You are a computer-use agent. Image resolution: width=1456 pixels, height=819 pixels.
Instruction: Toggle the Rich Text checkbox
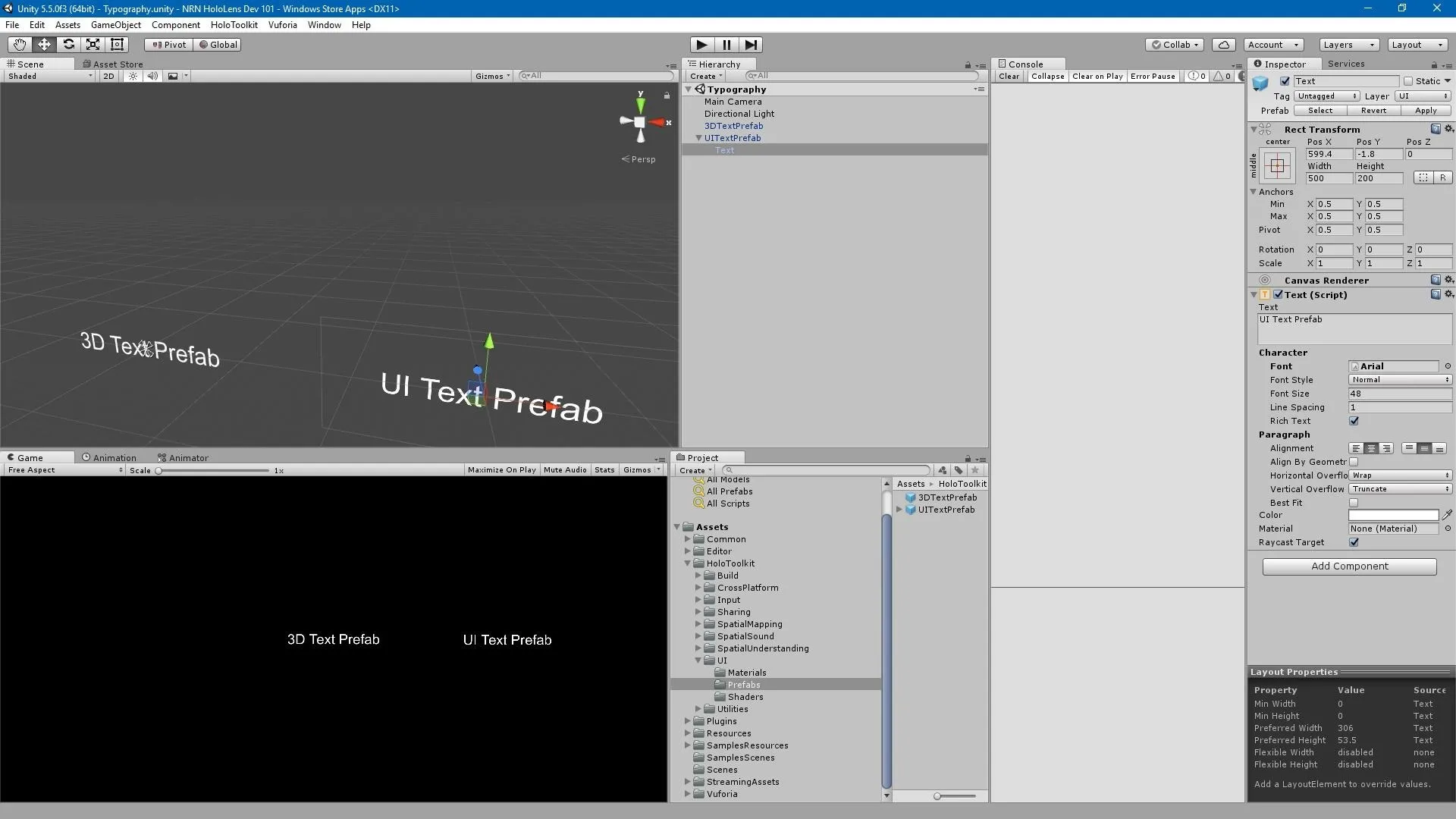tap(1354, 421)
